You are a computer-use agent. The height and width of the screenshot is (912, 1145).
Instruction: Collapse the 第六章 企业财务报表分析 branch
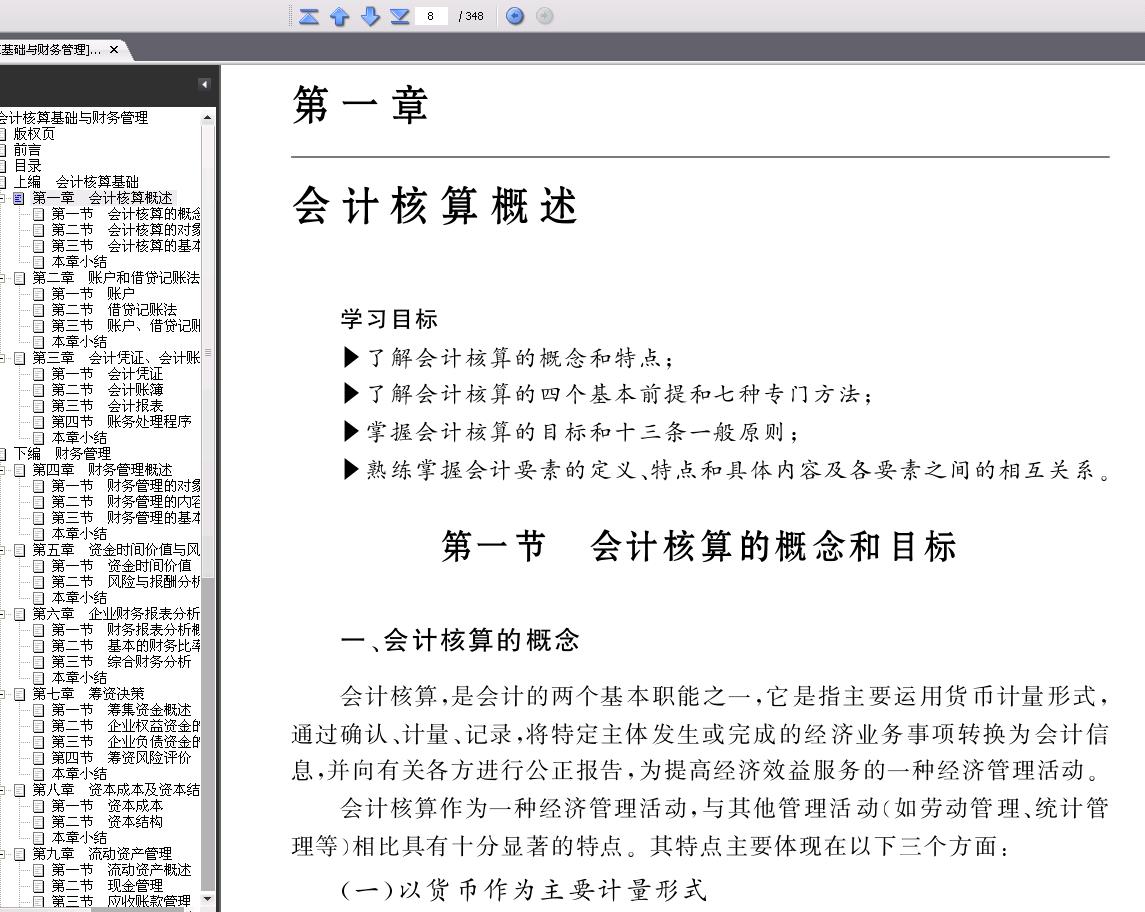coord(2,614)
